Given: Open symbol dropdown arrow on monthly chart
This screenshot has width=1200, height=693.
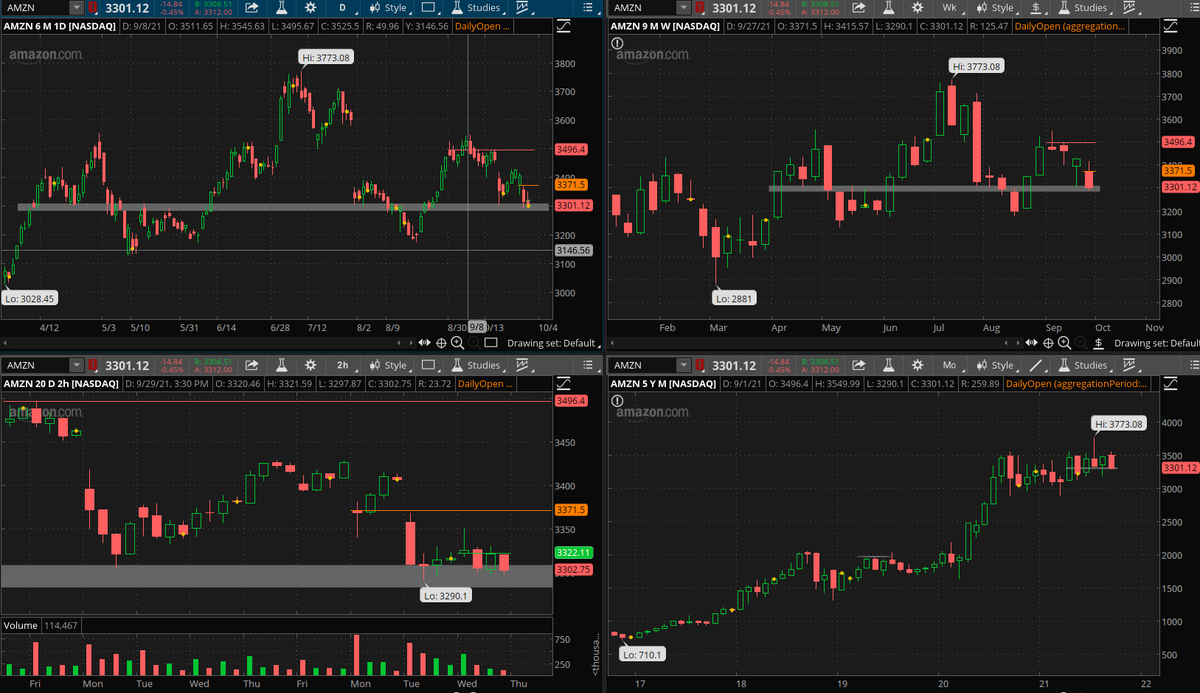Looking at the screenshot, I should click(x=683, y=365).
